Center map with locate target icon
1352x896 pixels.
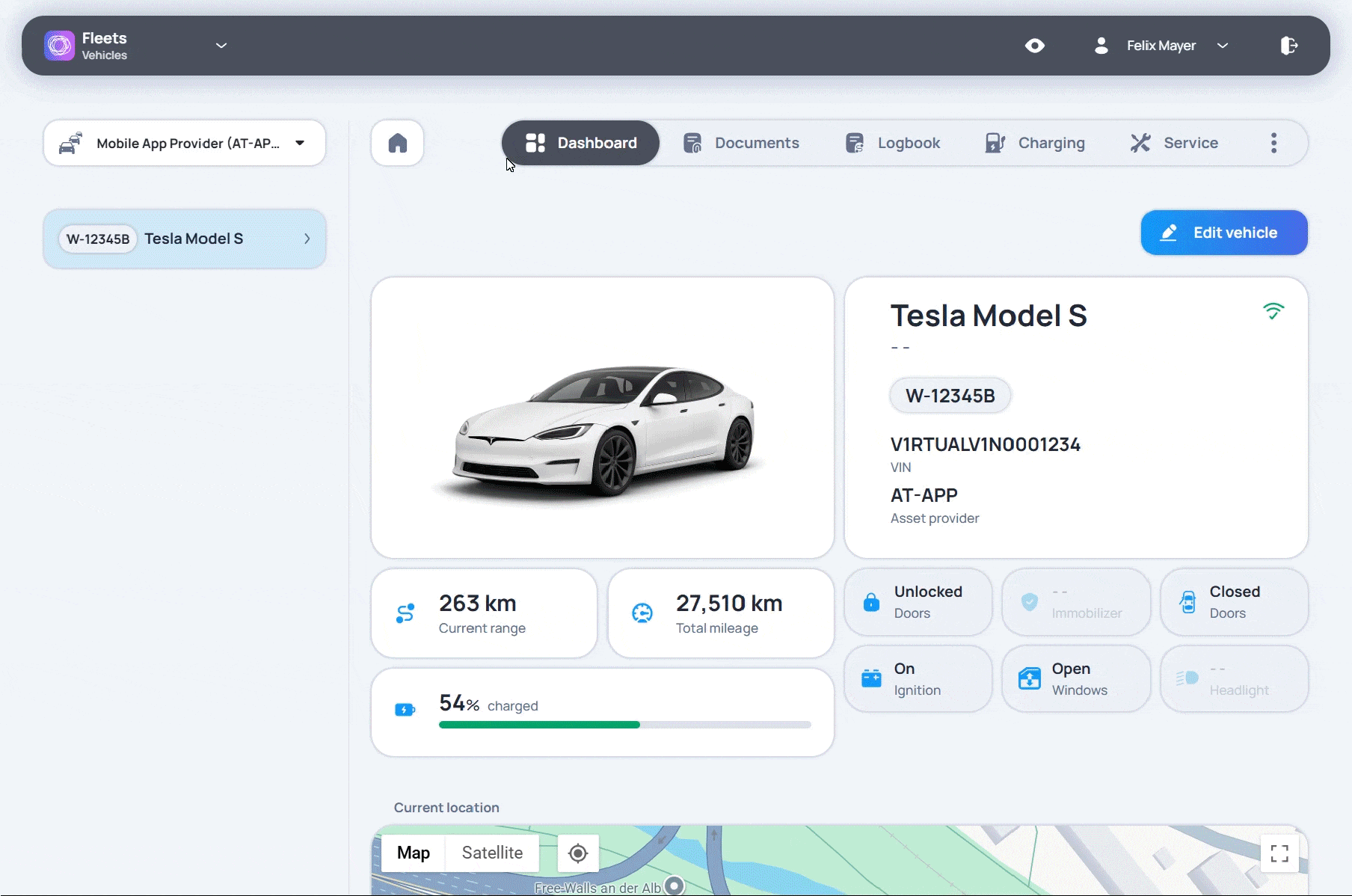click(578, 853)
